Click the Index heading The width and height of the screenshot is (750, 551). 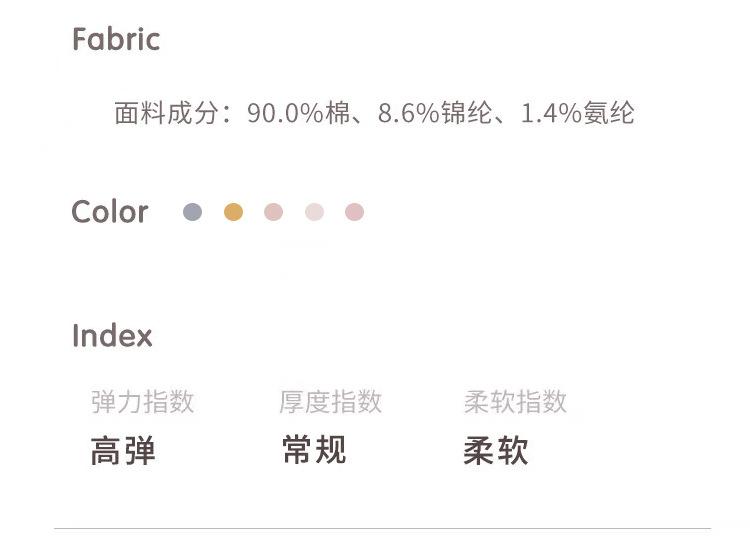pyautogui.click(x=112, y=336)
